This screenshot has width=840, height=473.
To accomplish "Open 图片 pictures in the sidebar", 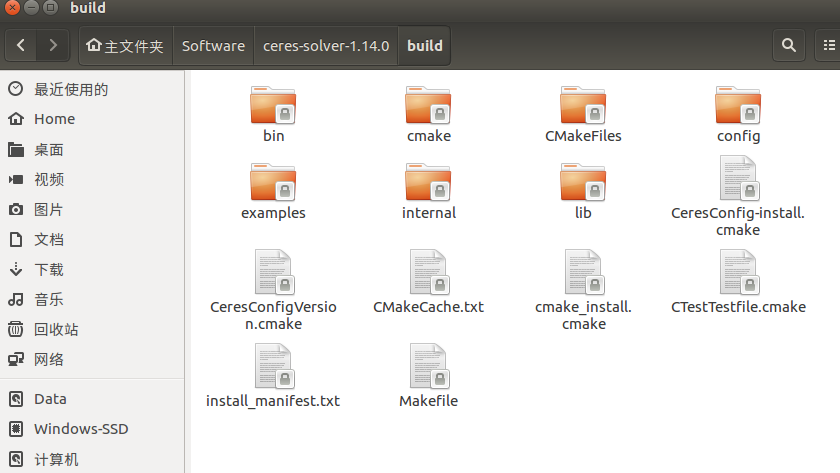I will [92, 209].
